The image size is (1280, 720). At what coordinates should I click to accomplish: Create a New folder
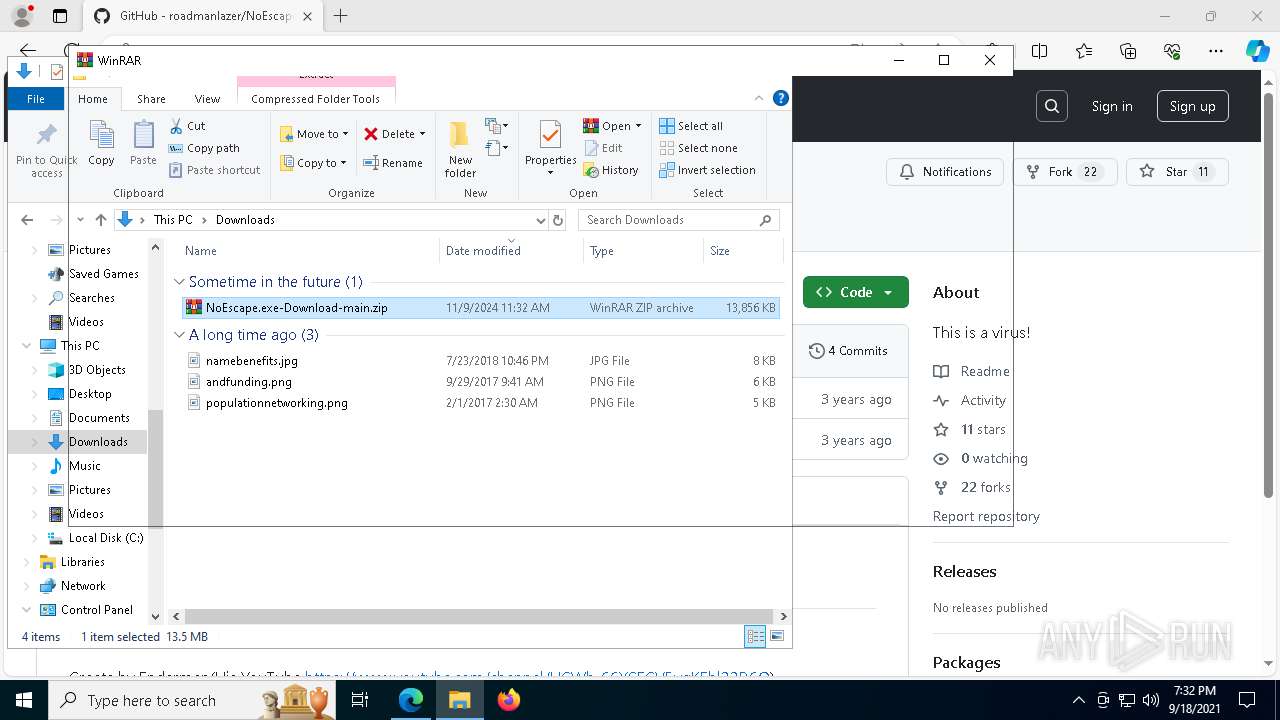[x=460, y=149]
